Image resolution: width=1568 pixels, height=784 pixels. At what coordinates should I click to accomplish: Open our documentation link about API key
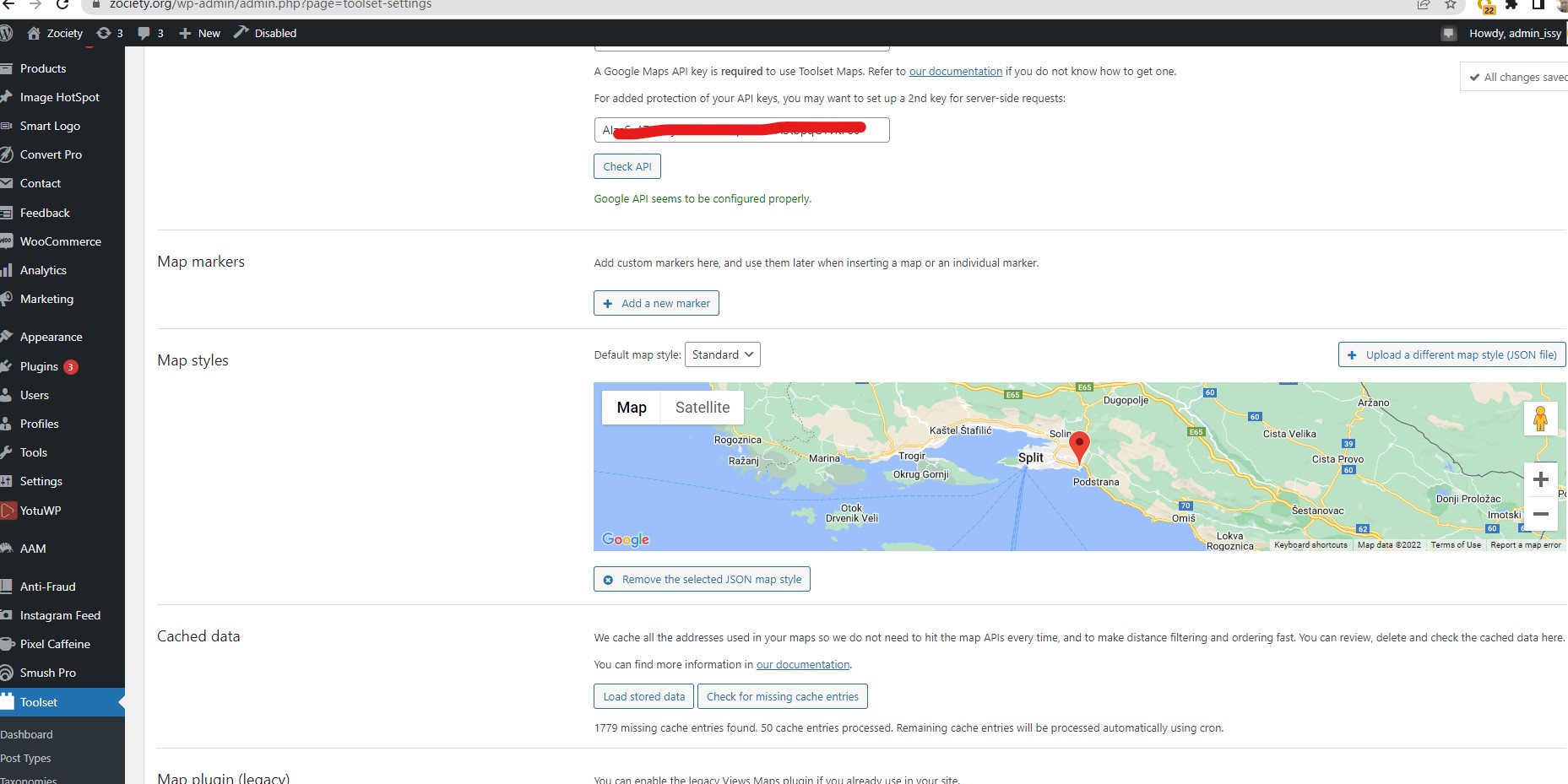coord(956,72)
